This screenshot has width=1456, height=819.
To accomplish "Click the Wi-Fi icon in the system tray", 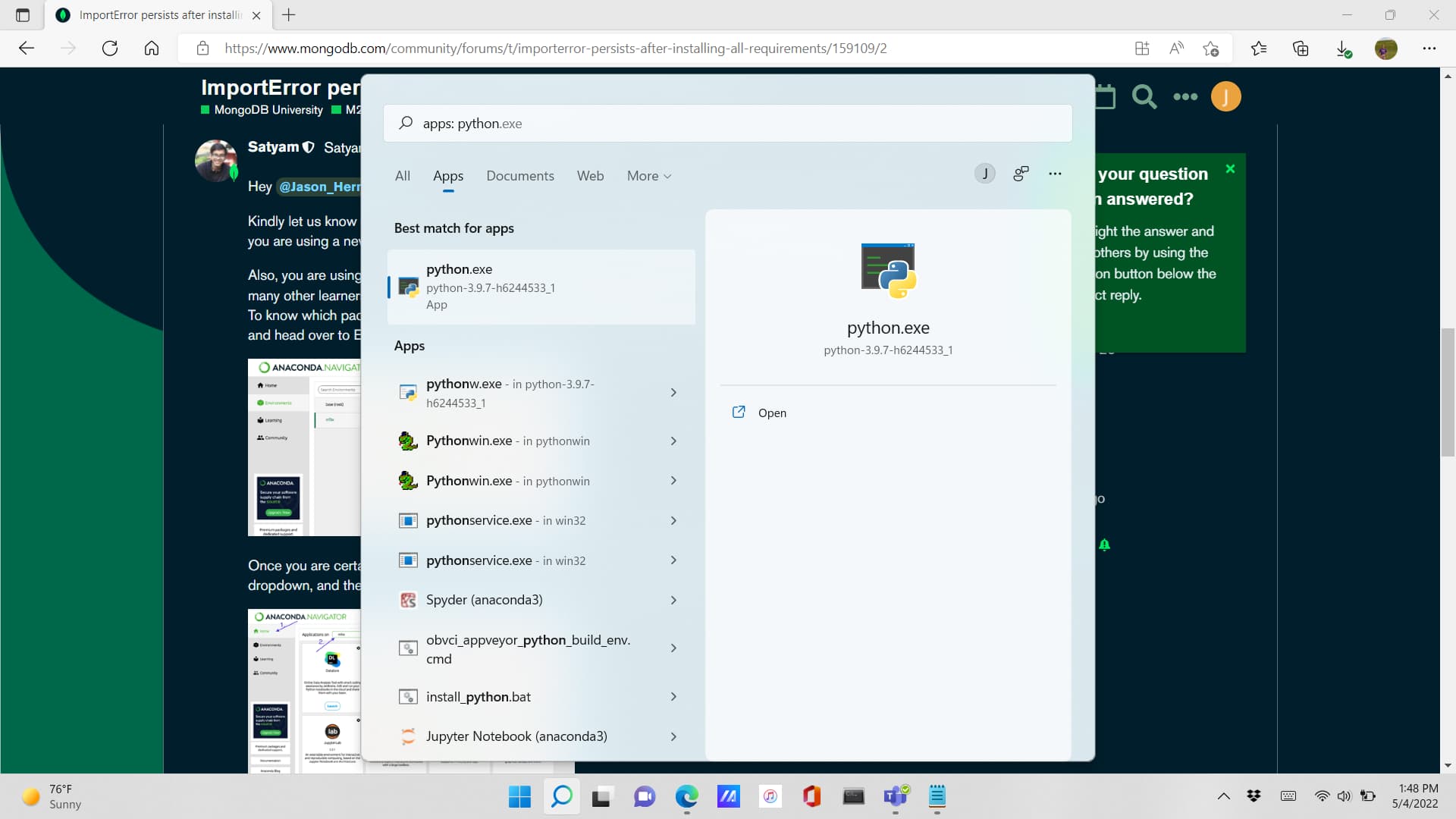I will [1323, 795].
